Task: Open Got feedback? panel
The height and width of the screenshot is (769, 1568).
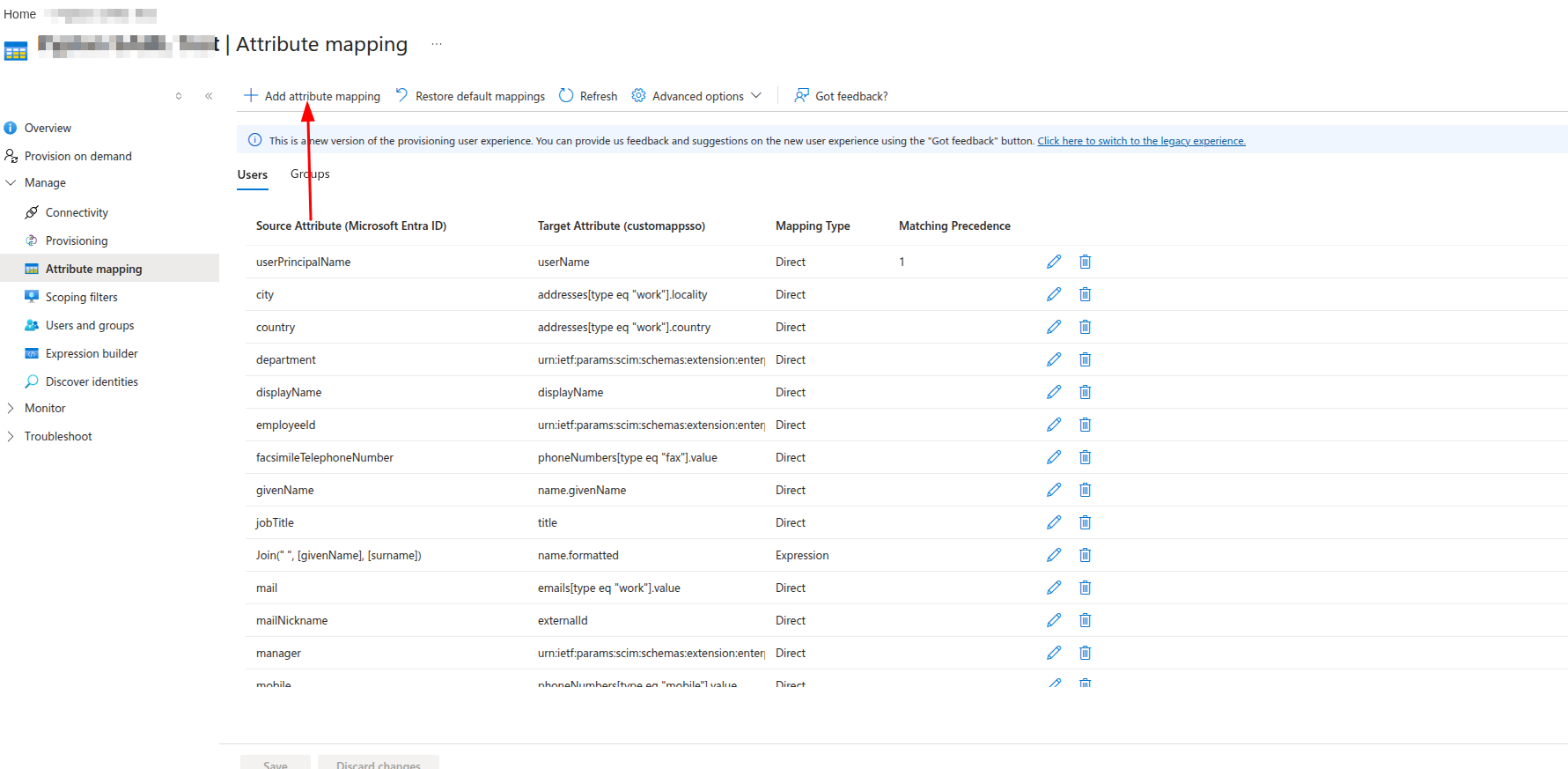Action: (x=841, y=96)
